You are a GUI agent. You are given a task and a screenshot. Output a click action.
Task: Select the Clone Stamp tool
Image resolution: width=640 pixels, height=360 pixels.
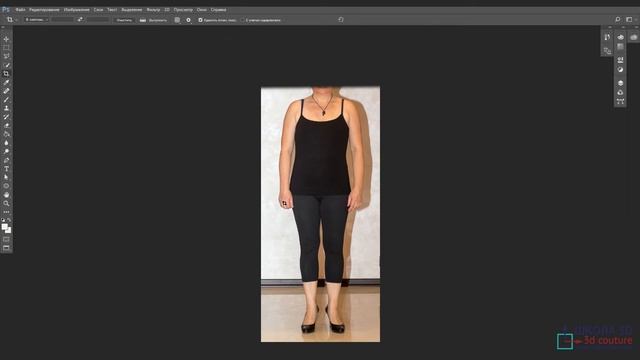[x=6, y=108]
